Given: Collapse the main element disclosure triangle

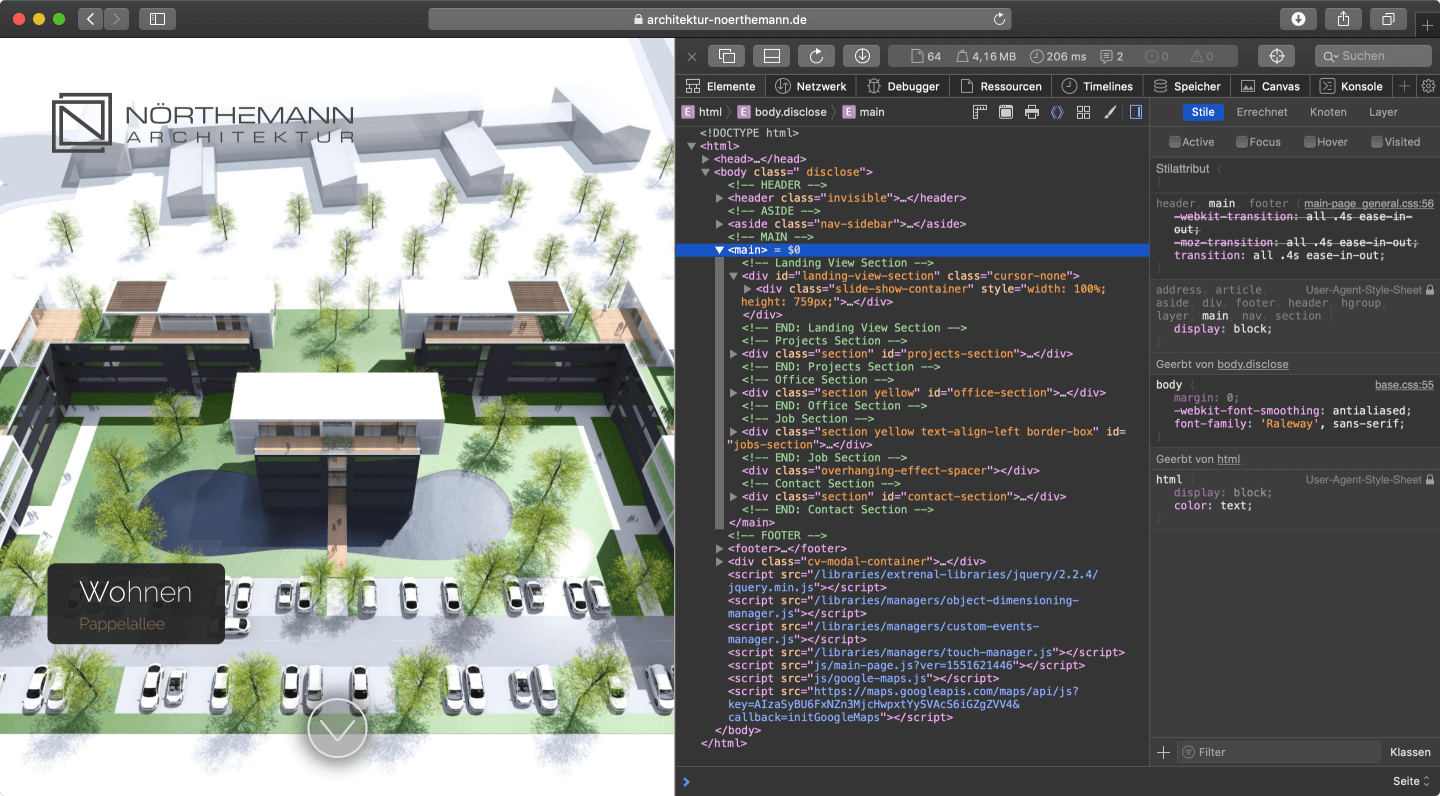Looking at the screenshot, I should (x=719, y=250).
